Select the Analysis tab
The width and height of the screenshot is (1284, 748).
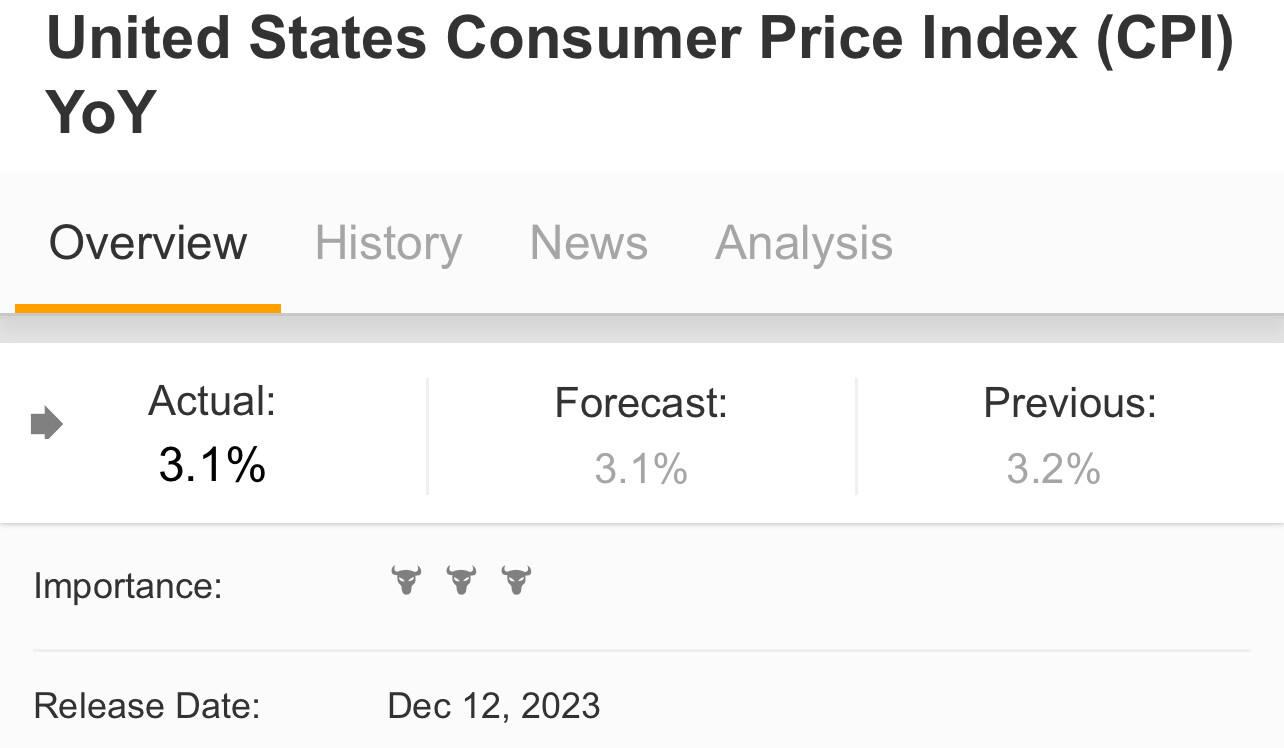(804, 243)
